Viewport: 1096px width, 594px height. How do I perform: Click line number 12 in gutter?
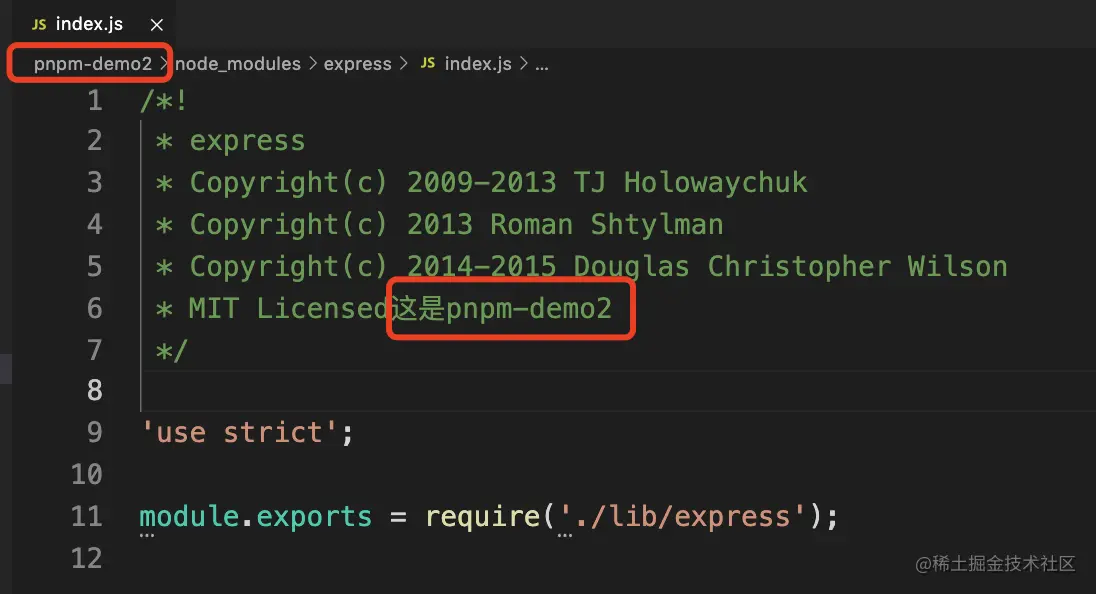(x=87, y=558)
